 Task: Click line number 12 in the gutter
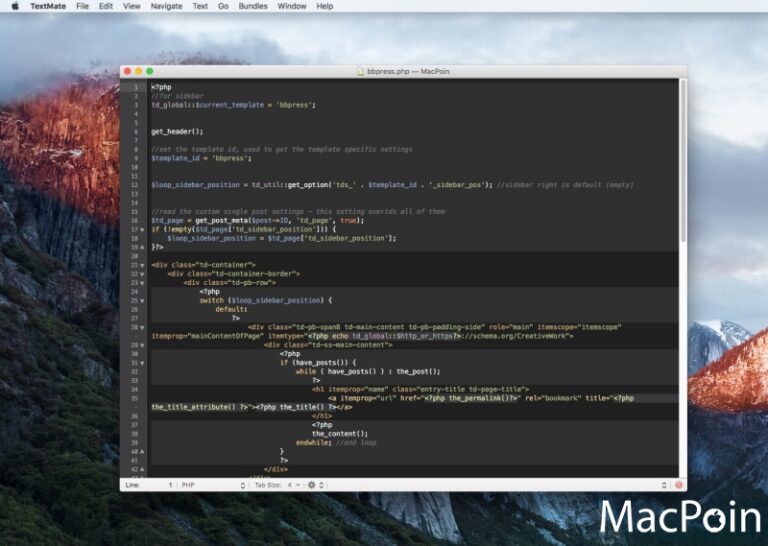point(133,185)
